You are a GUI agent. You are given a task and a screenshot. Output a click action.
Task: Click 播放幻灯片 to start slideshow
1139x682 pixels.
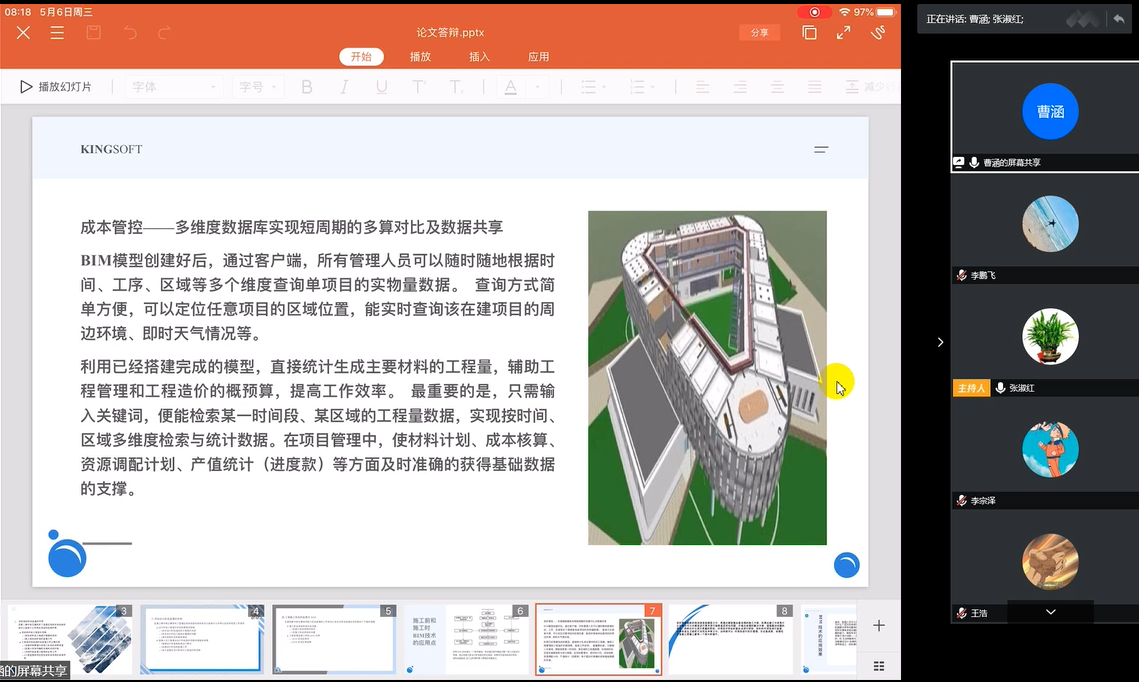[x=56, y=87]
